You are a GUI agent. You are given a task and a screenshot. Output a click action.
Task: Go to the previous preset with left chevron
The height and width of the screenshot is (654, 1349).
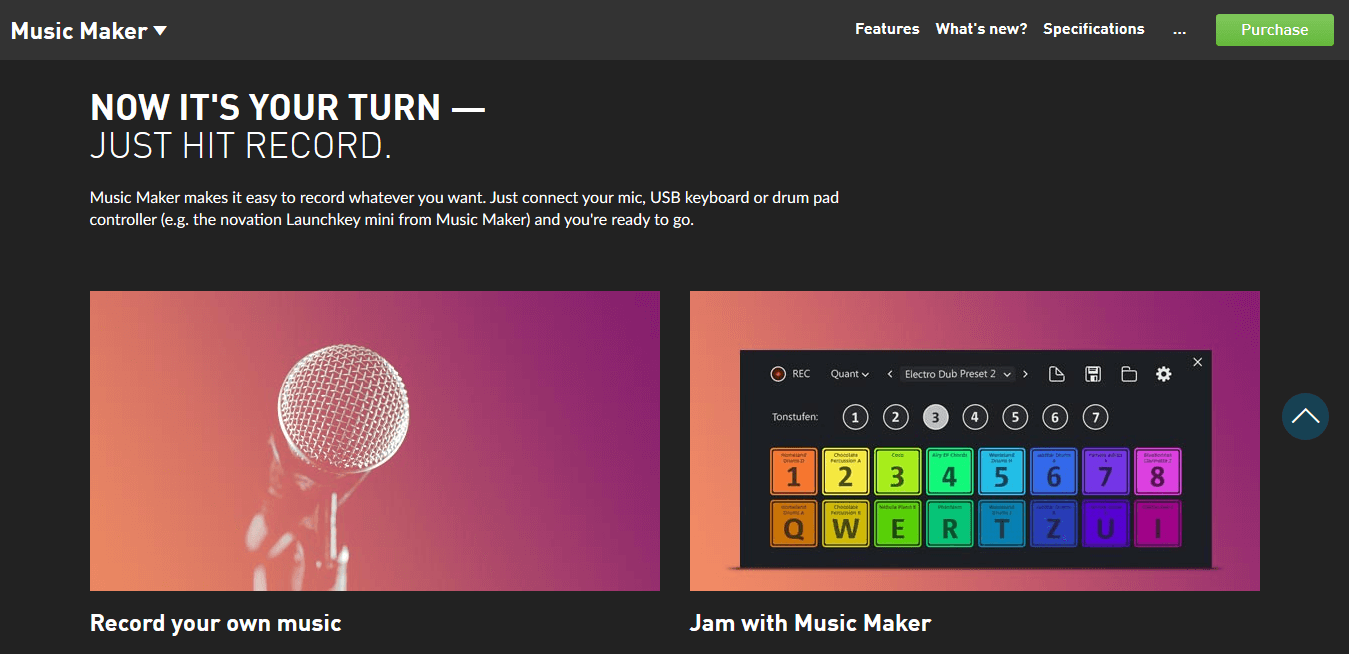pyautogui.click(x=890, y=374)
